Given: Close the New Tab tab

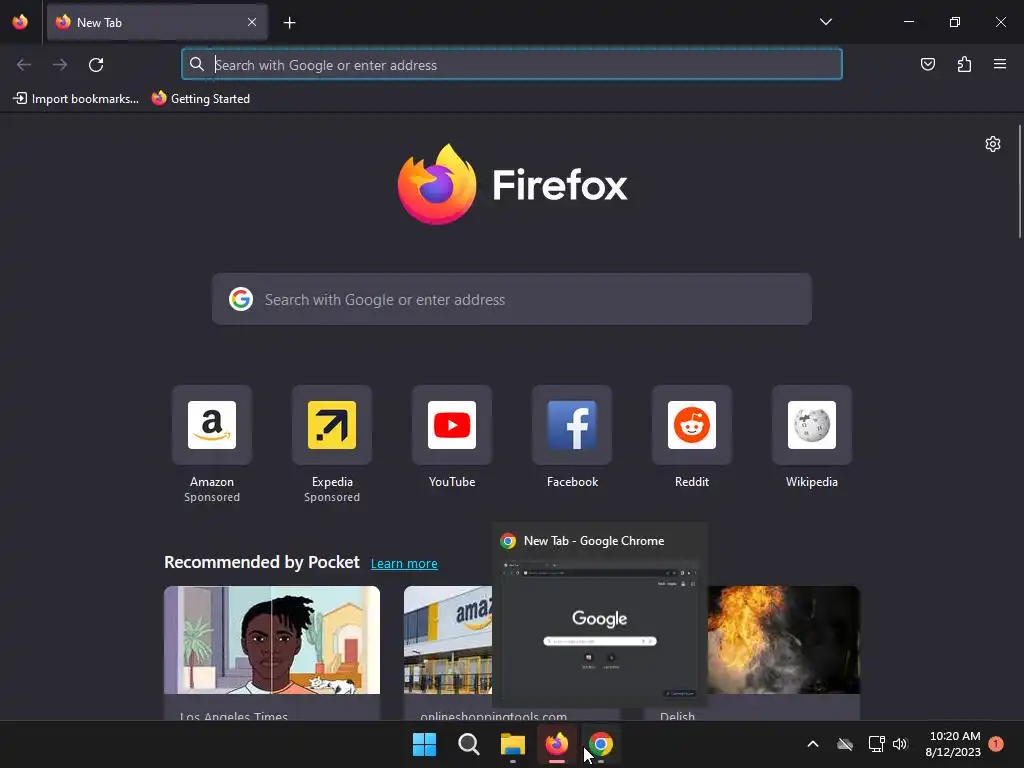Looking at the screenshot, I should pos(252,22).
